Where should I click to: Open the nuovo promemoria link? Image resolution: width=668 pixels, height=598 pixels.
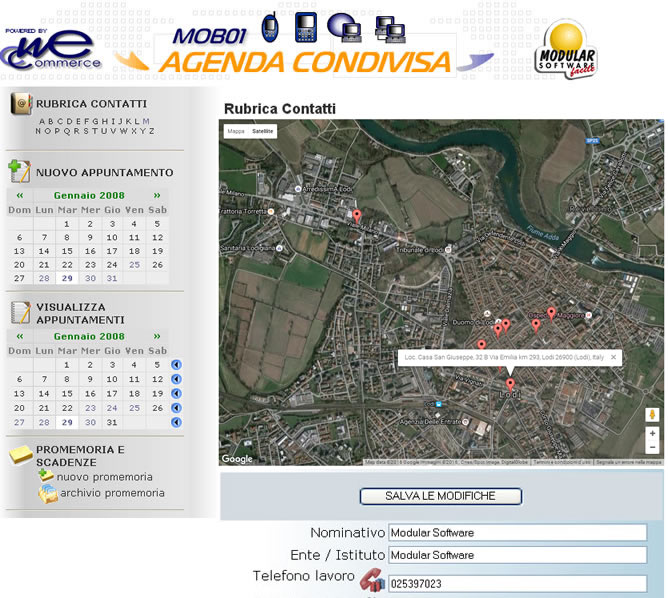(104, 477)
